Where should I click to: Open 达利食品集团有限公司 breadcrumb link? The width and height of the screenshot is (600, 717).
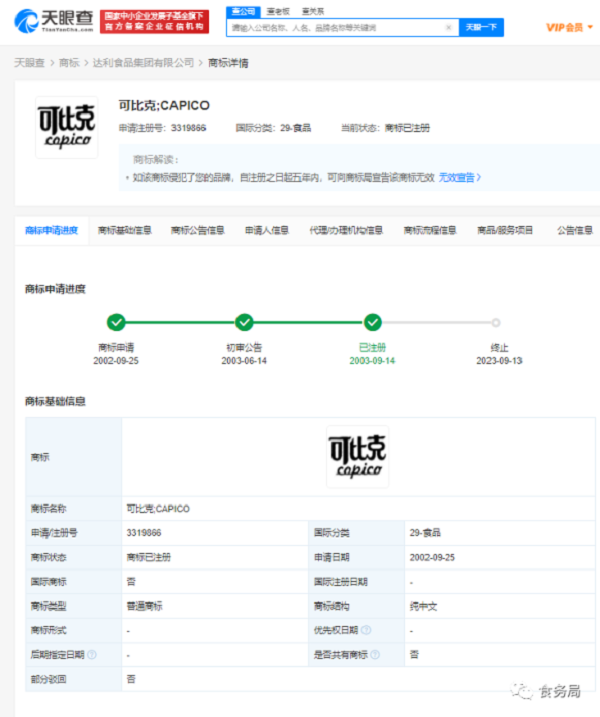point(144,63)
